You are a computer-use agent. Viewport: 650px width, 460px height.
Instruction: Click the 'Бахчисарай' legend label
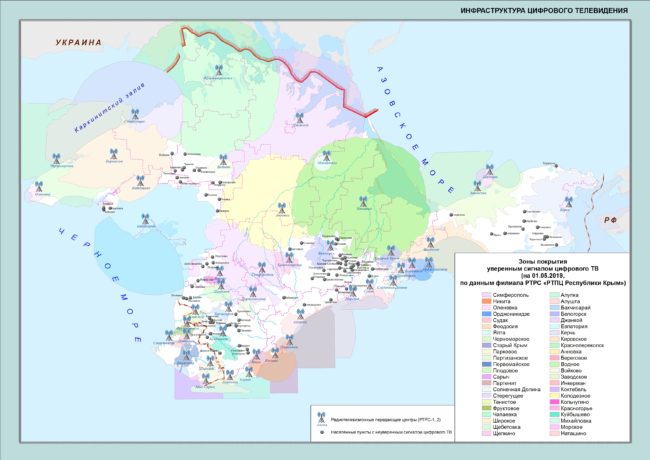point(575,308)
